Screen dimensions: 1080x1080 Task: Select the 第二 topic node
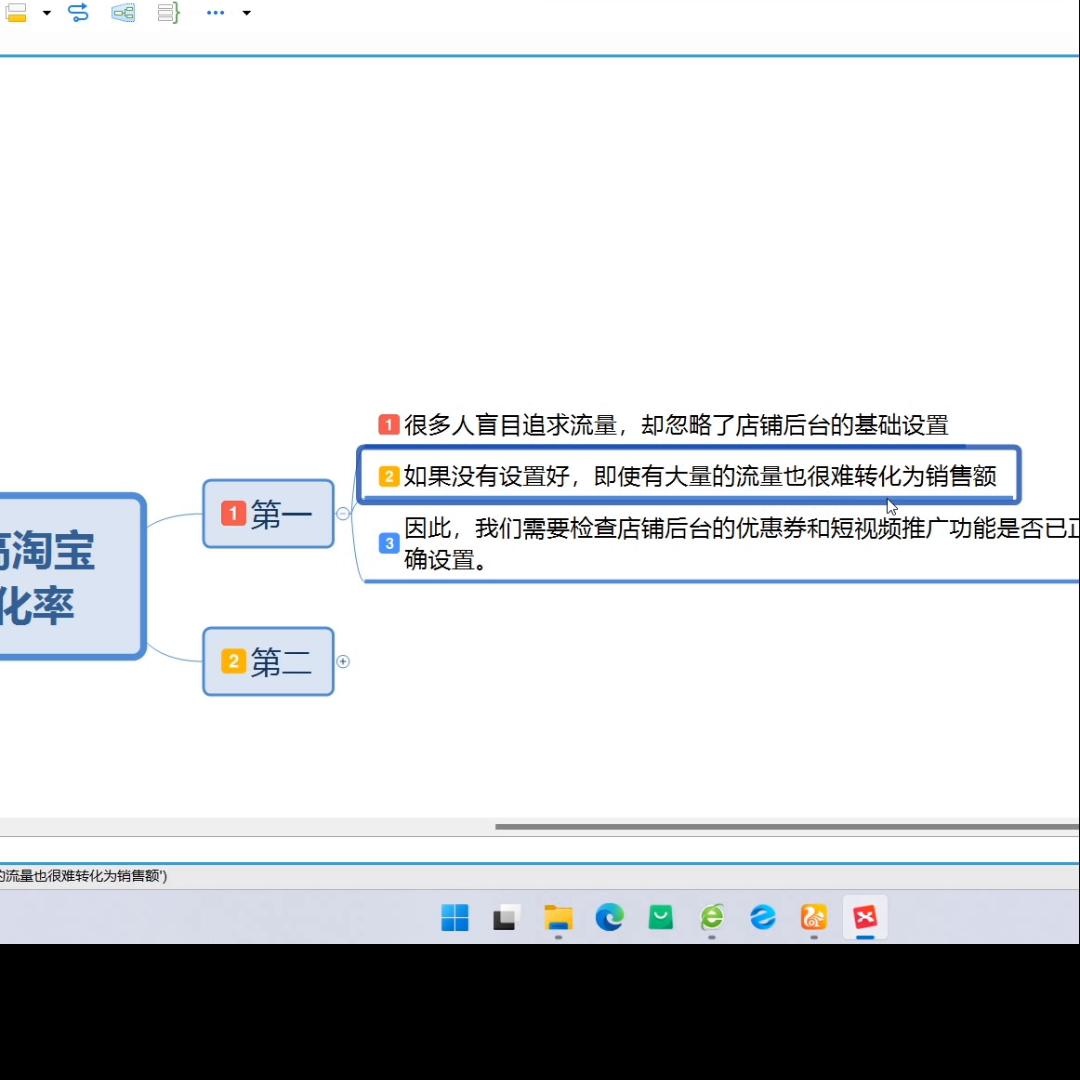[269, 661]
